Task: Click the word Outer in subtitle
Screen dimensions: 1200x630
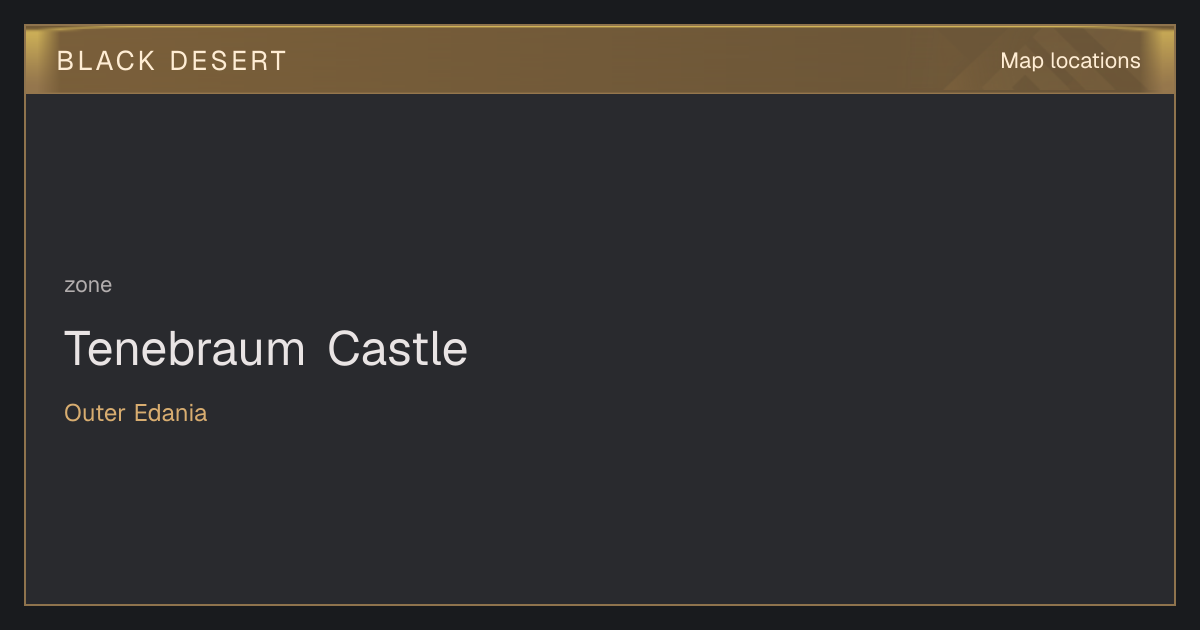Action: pyautogui.click(x=95, y=413)
